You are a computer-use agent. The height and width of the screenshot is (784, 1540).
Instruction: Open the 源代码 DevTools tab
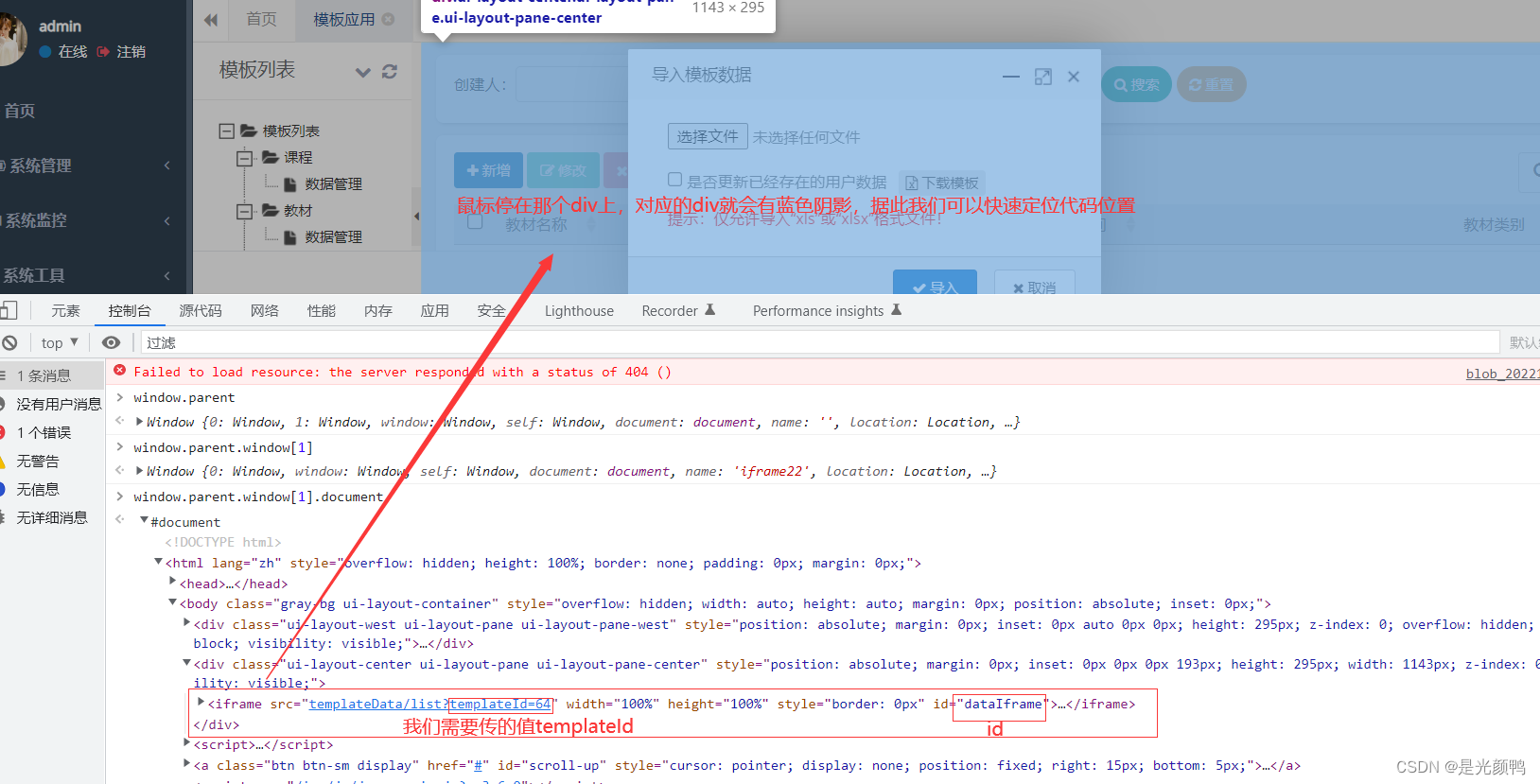(x=201, y=310)
